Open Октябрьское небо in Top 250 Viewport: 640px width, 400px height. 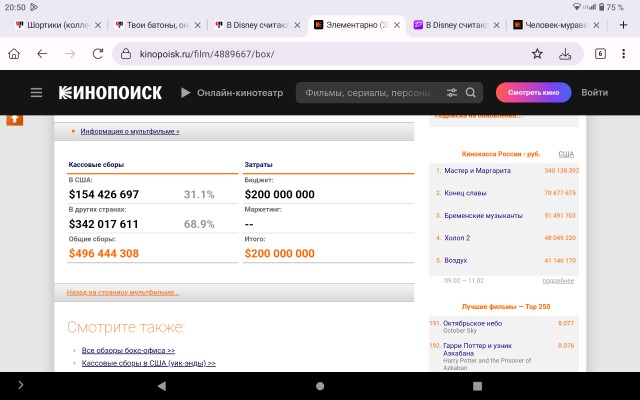click(x=472, y=323)
